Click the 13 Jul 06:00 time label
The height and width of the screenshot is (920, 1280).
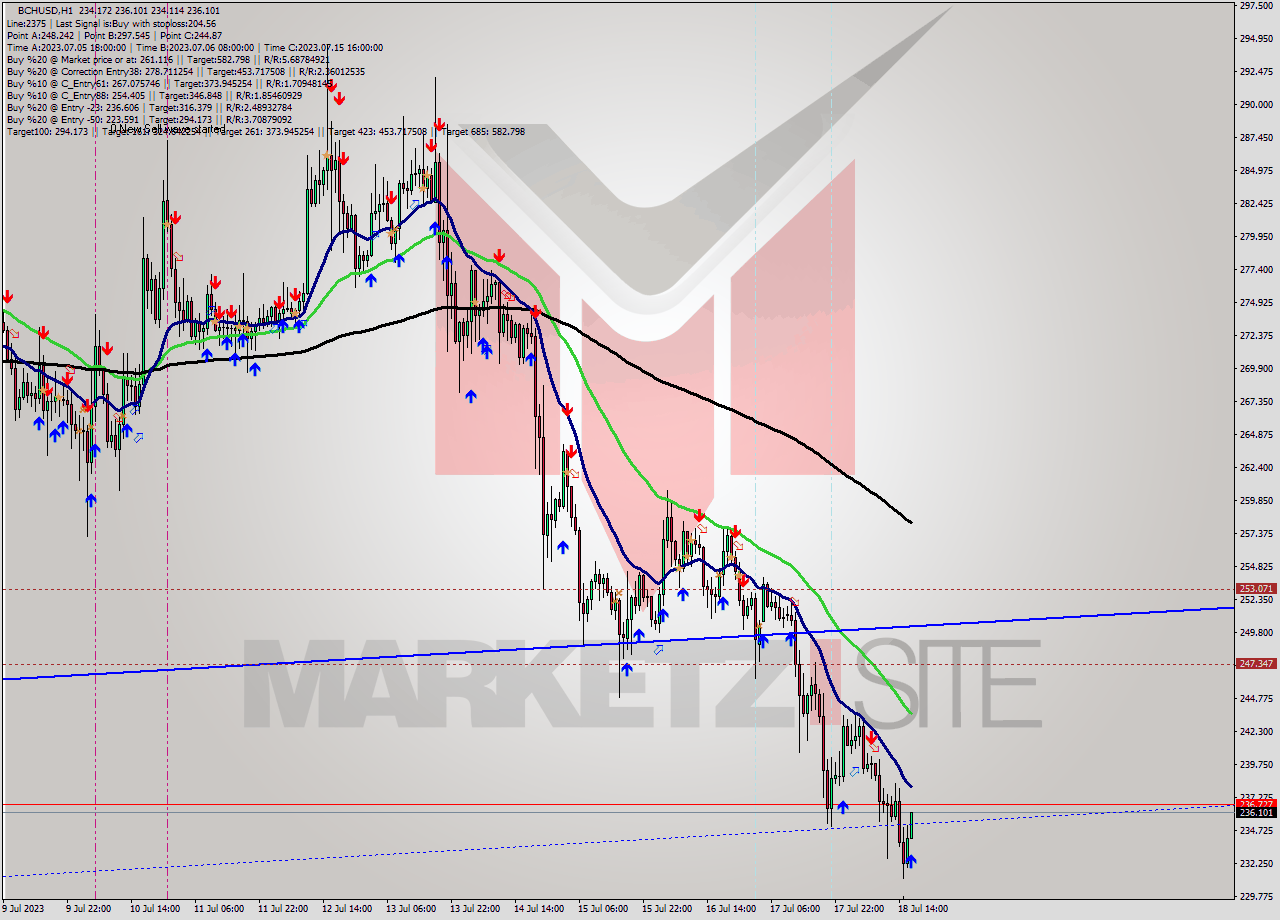412,909
